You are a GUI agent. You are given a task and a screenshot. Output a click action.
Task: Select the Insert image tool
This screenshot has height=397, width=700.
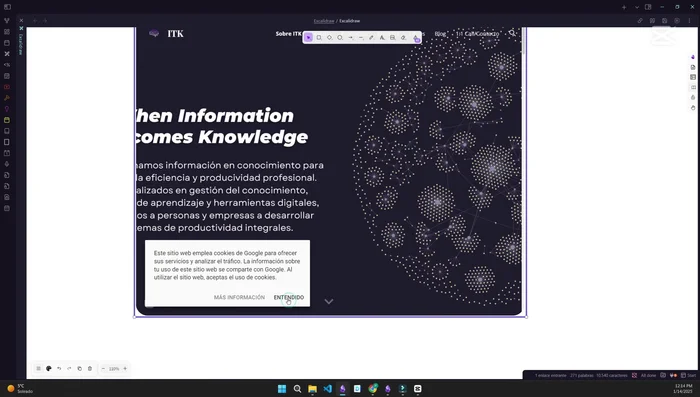point(392,38)
